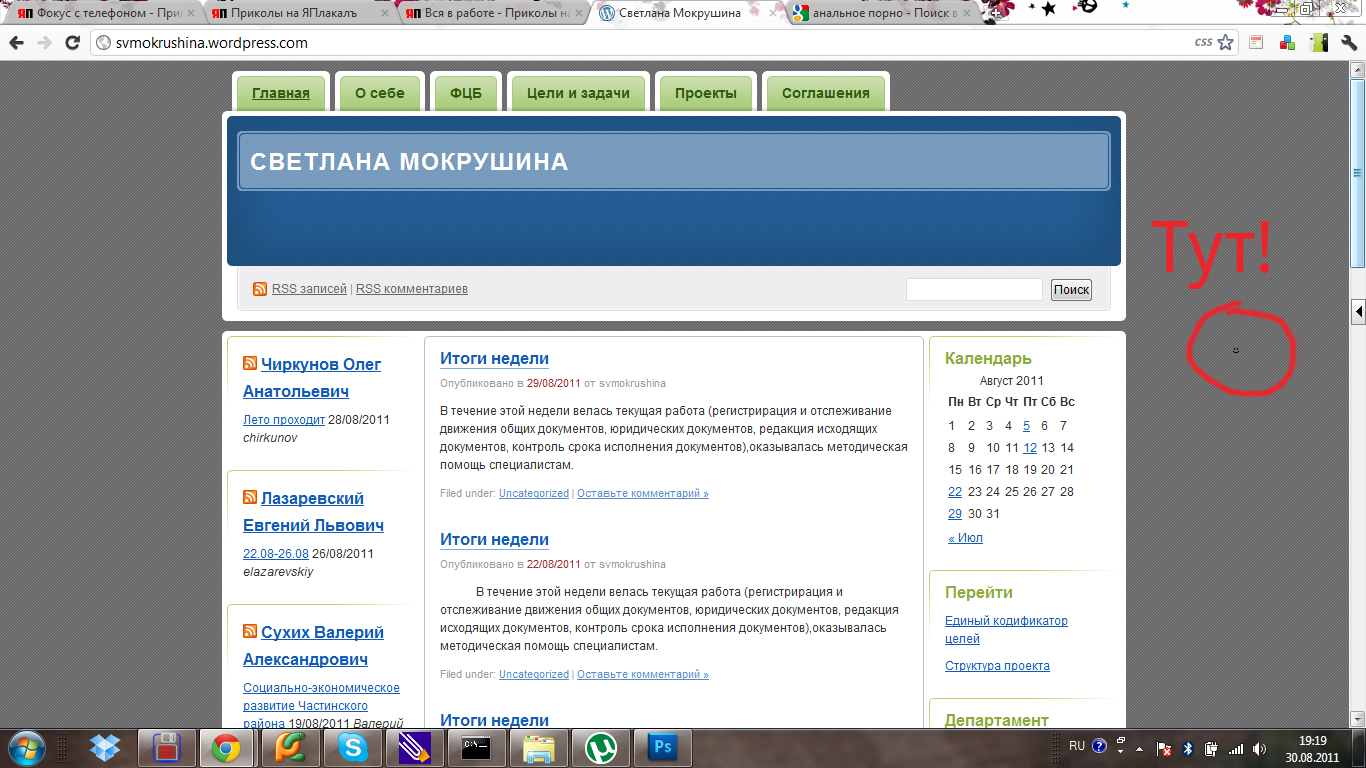Expand the side panel arrow at right edge
The image size is (1366, 768).
pyautogui.click(x=1358, y=312)
